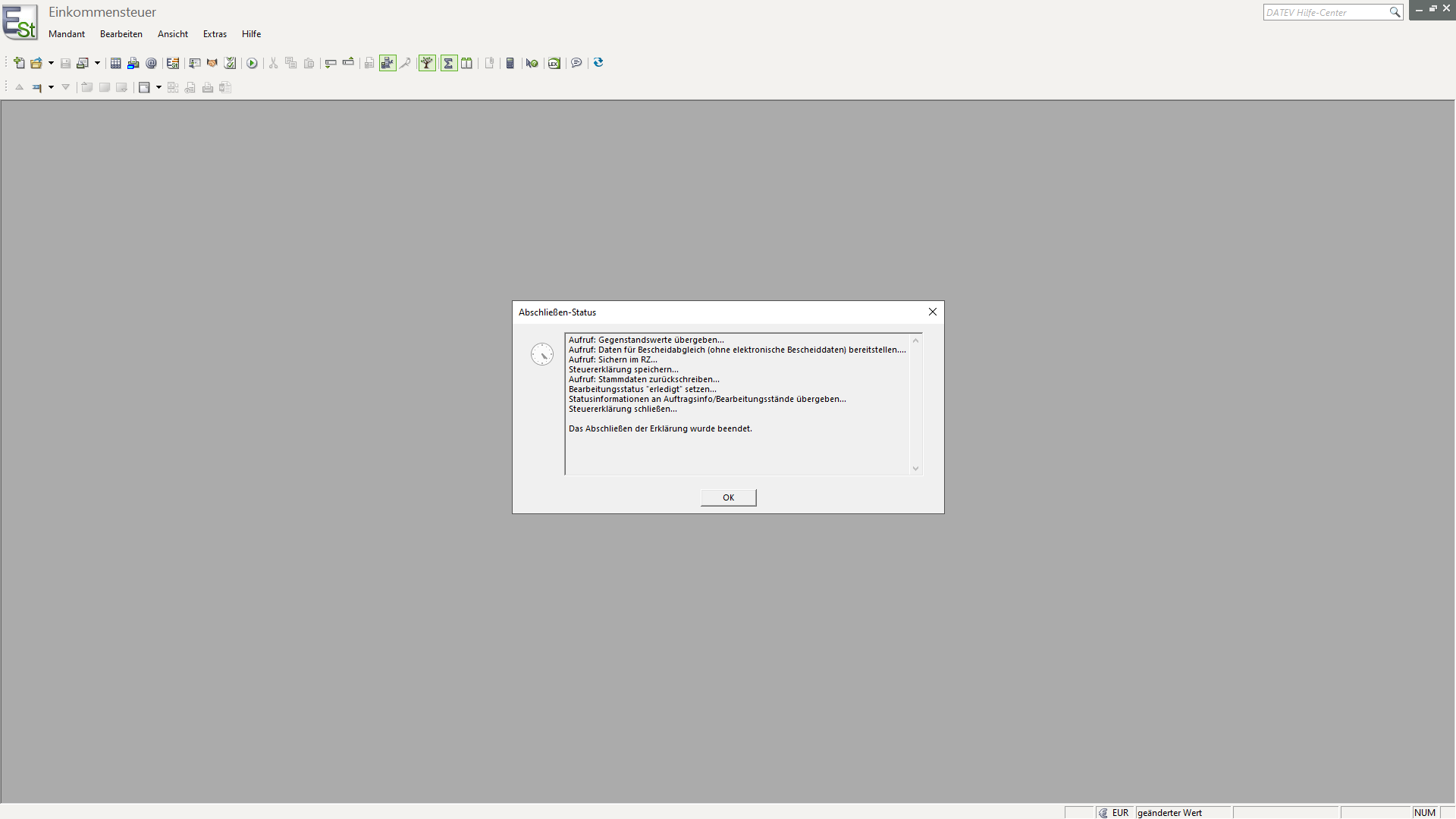This screenshot has height=819, width=1456.
Task: Click the DATEV Hilfe-Center search field
Action: coord(1326,12)
